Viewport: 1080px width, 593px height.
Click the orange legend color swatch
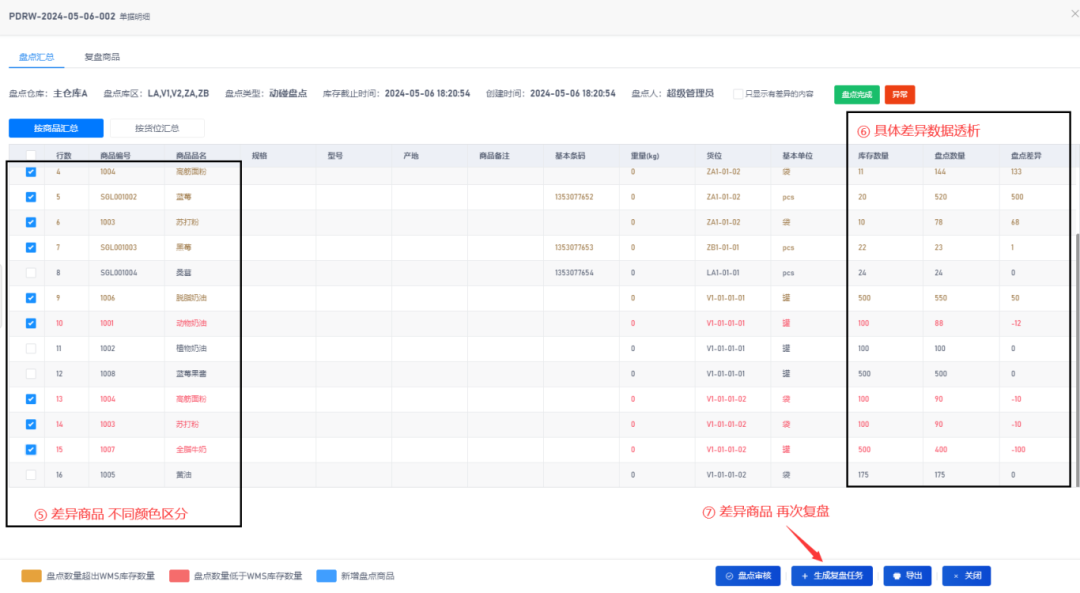pos(31,576)
